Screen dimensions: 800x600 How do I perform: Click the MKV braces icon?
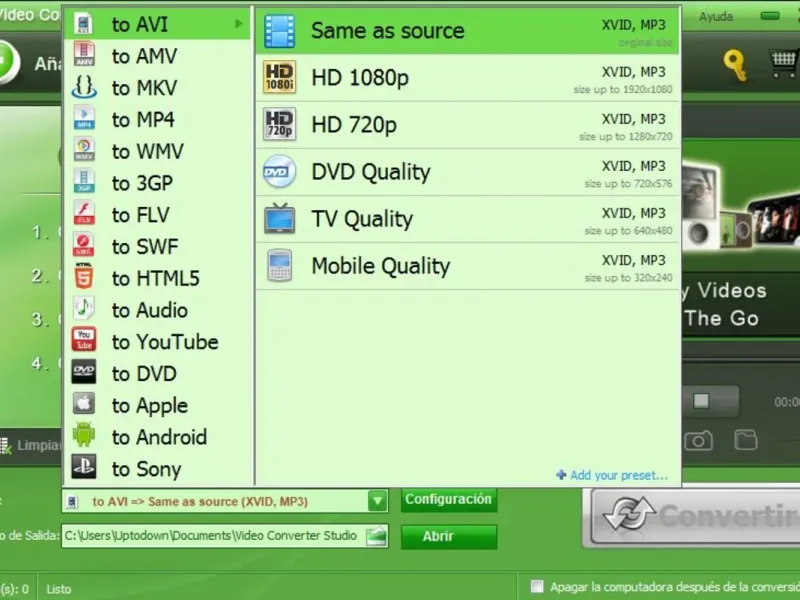(84, 87)
